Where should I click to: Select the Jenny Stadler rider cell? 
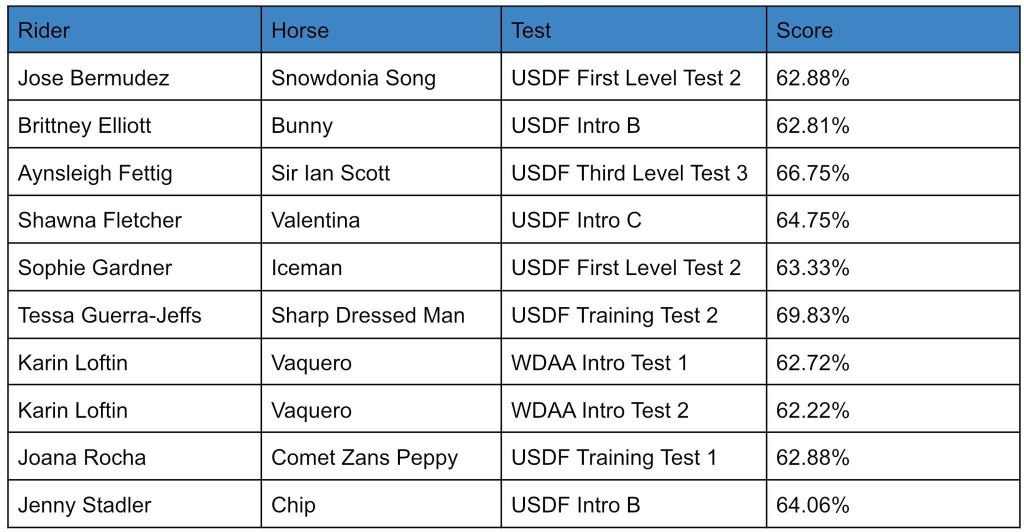tap(135, 504)
